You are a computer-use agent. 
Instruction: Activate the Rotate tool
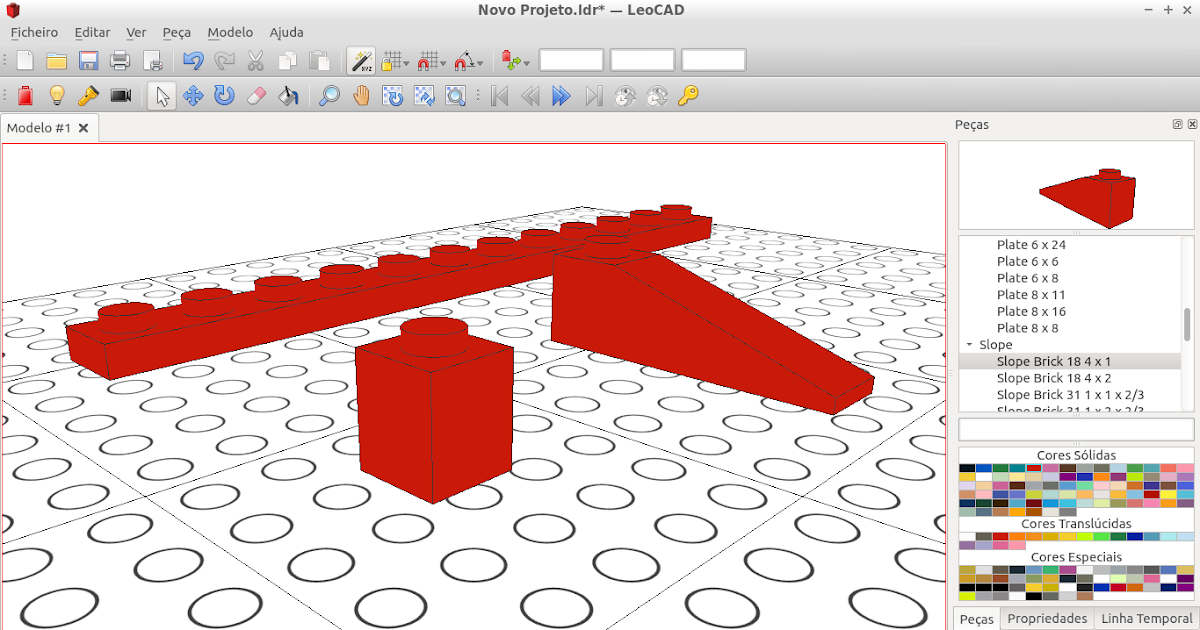(x=225, y=96)
